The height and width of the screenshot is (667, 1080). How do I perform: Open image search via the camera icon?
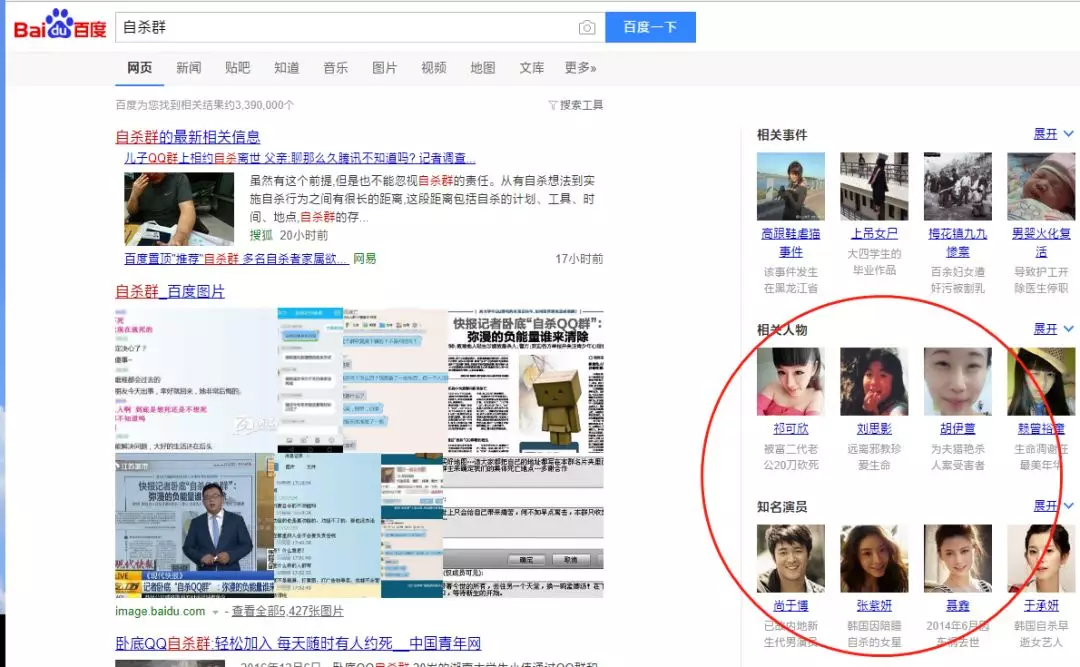(587, 28)
